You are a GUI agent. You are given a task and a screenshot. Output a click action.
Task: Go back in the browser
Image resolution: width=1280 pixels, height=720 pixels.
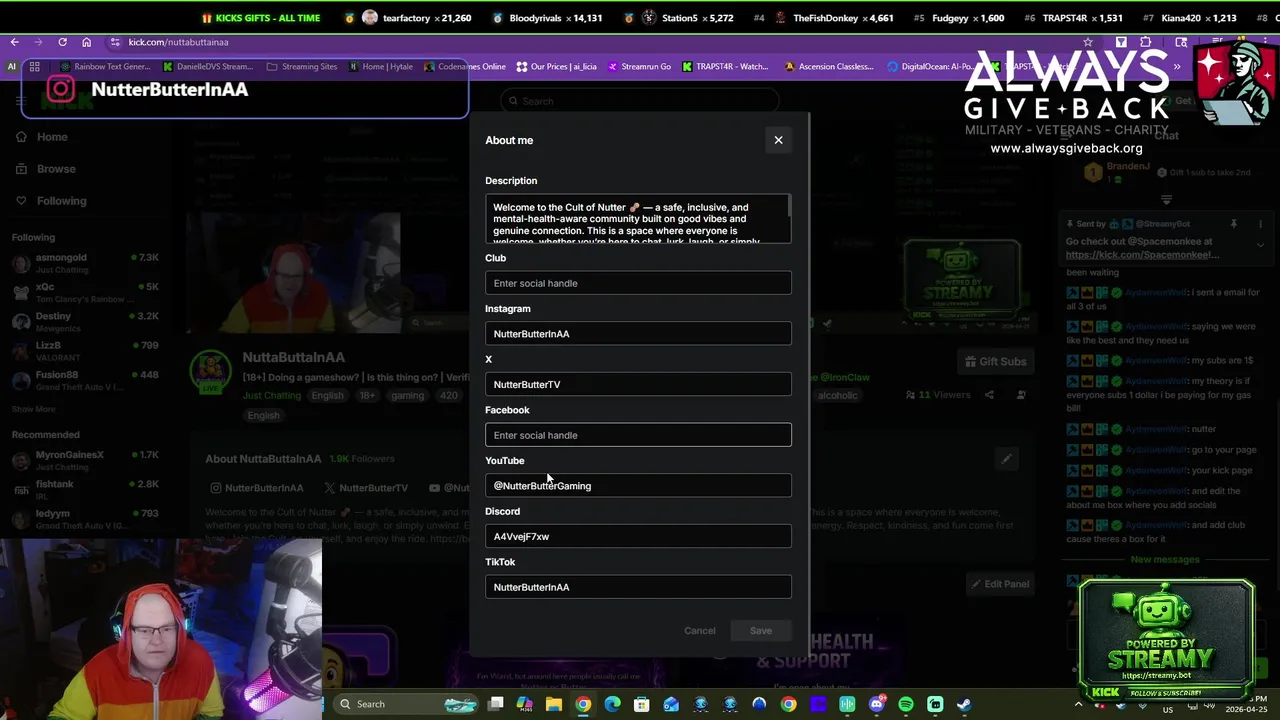14,42
